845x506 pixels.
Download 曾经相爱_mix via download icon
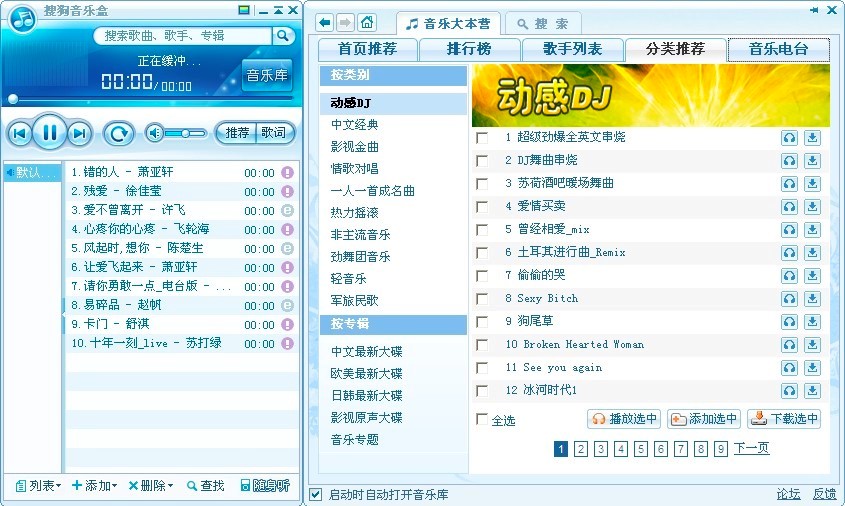pyautogui.click(x=812, y=230)
